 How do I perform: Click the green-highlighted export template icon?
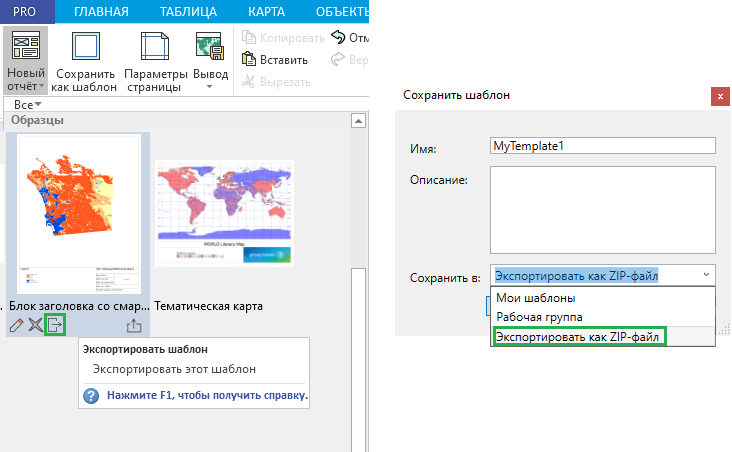pos(56,325)
